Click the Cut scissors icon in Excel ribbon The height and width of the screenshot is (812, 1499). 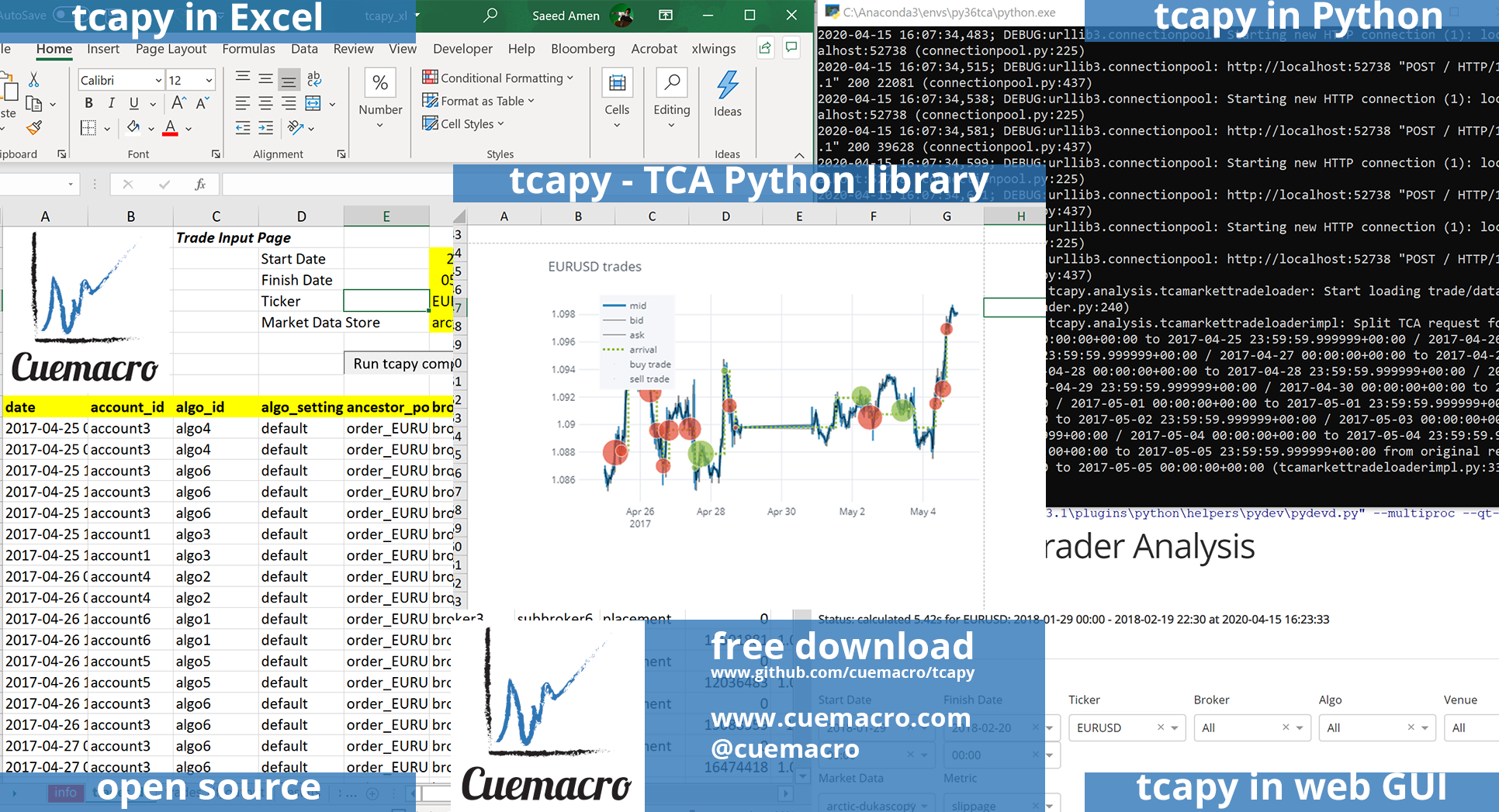pyautogui.click(x=33, y=79)
